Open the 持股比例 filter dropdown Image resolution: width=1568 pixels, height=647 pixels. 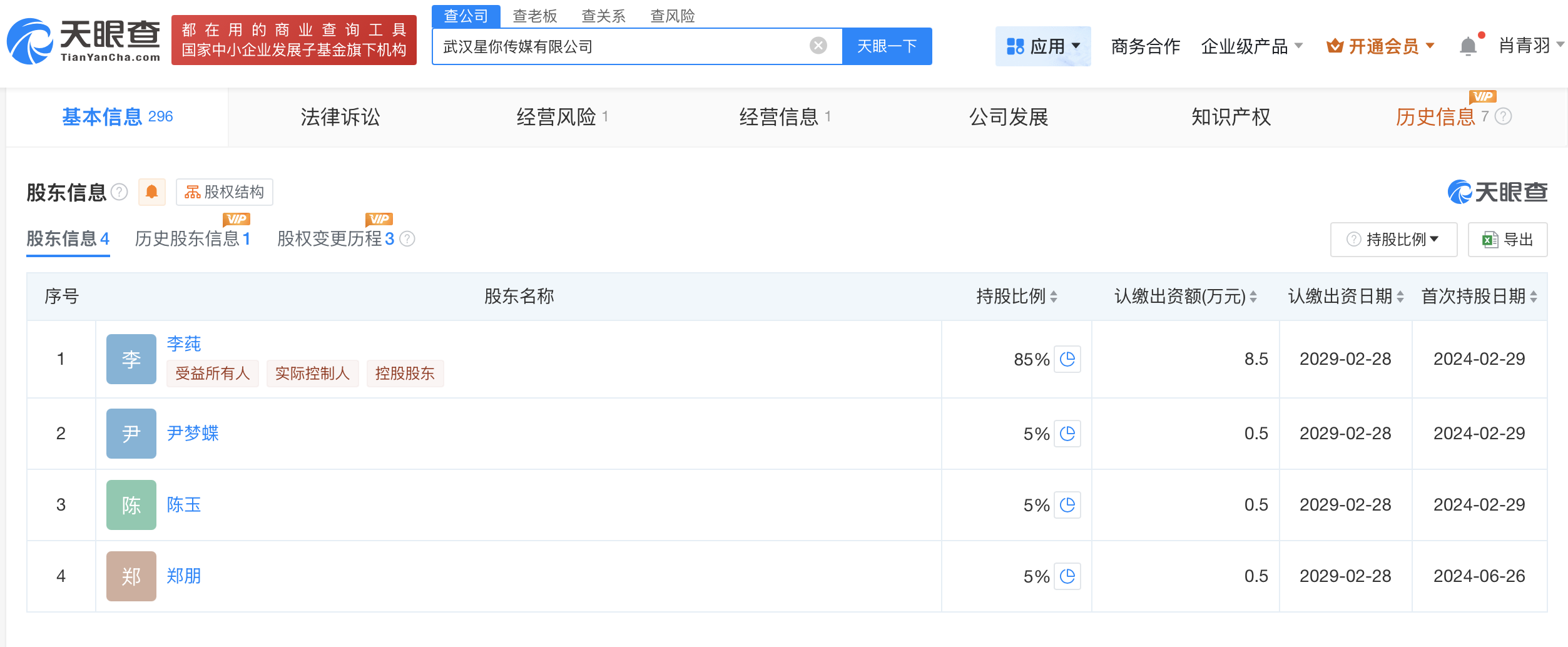[1393, 240]
